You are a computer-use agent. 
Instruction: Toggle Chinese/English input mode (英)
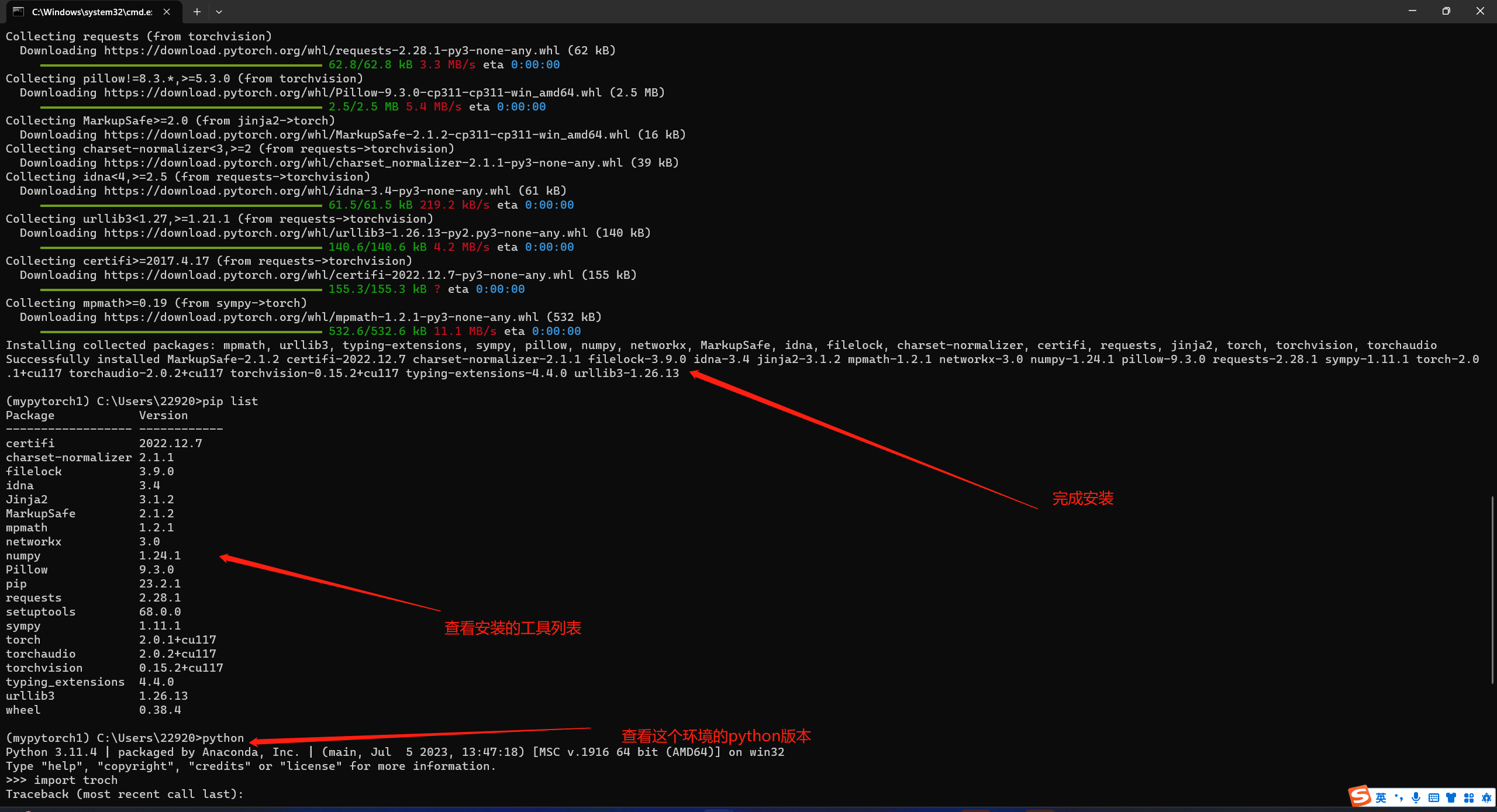pyautogui.click(x=1381, y=798)
